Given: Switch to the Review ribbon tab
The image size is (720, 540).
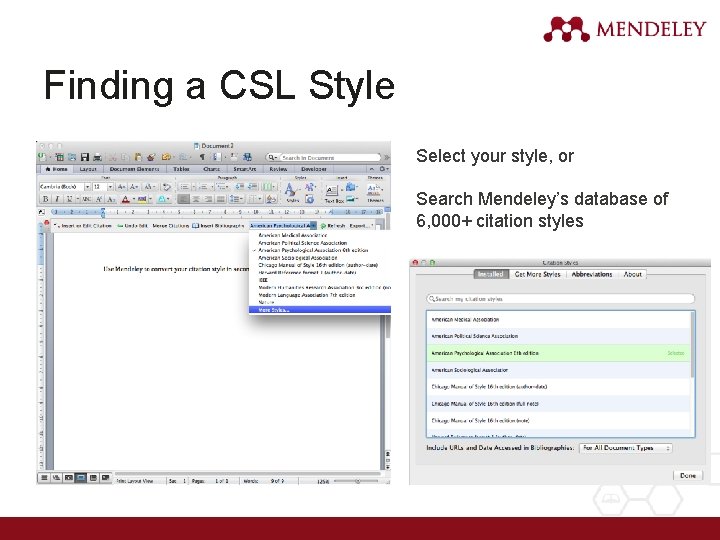Looking at the screenshot, I should (x=278, y=169).
